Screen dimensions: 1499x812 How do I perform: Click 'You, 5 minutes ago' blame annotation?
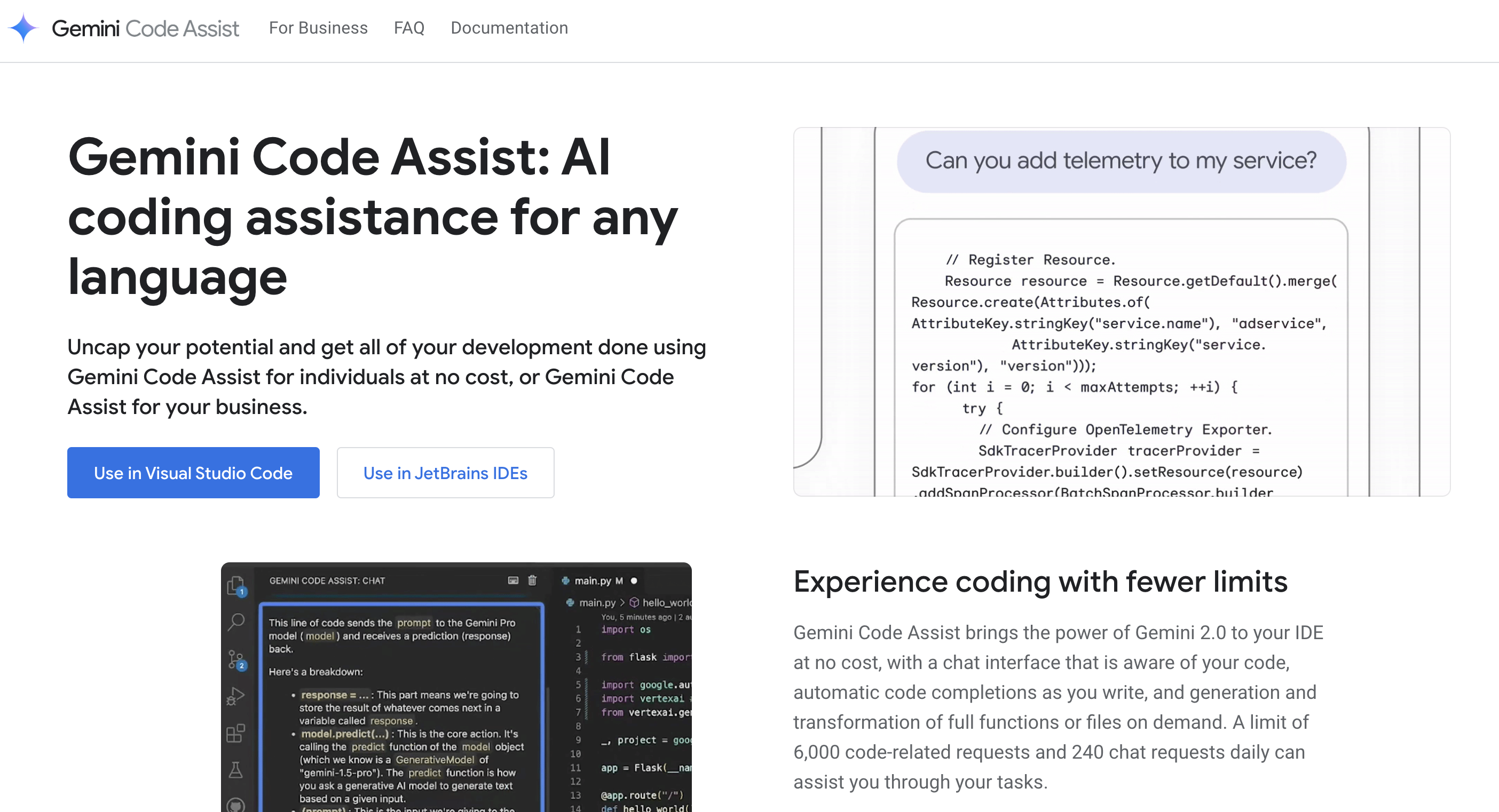pos(637,617)
